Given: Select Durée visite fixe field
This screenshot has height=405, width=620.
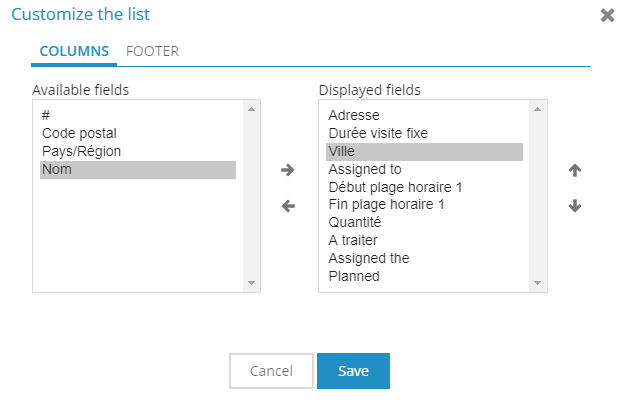Looking at the screenshot, I should point(425,133).
